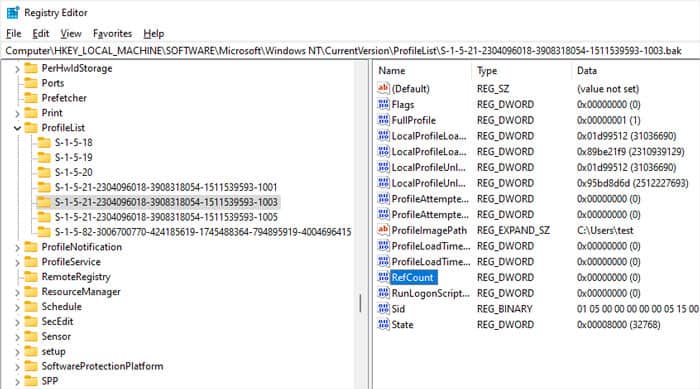Click the ProfileImagePath string value icon
The width and height of the screenshot is (700, 389).
(x=383, y=230)
